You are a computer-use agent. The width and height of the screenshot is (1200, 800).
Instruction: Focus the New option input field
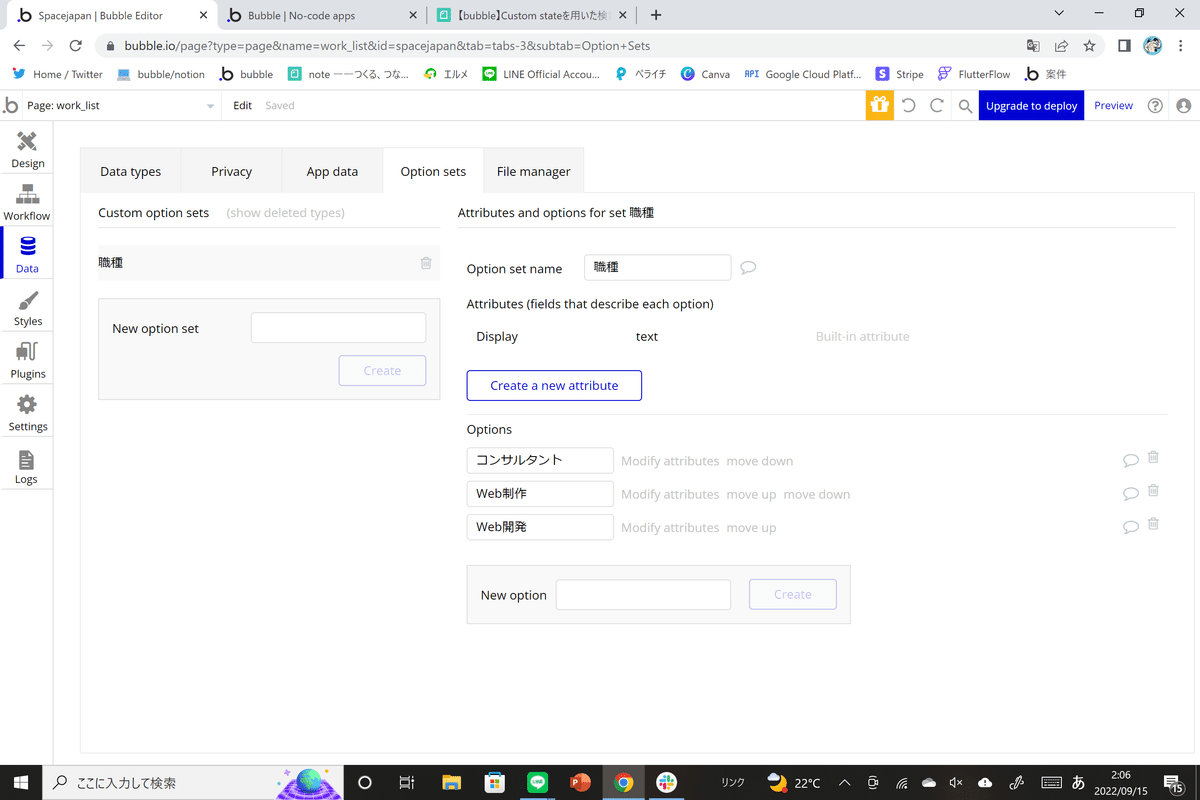click(643, 594)
